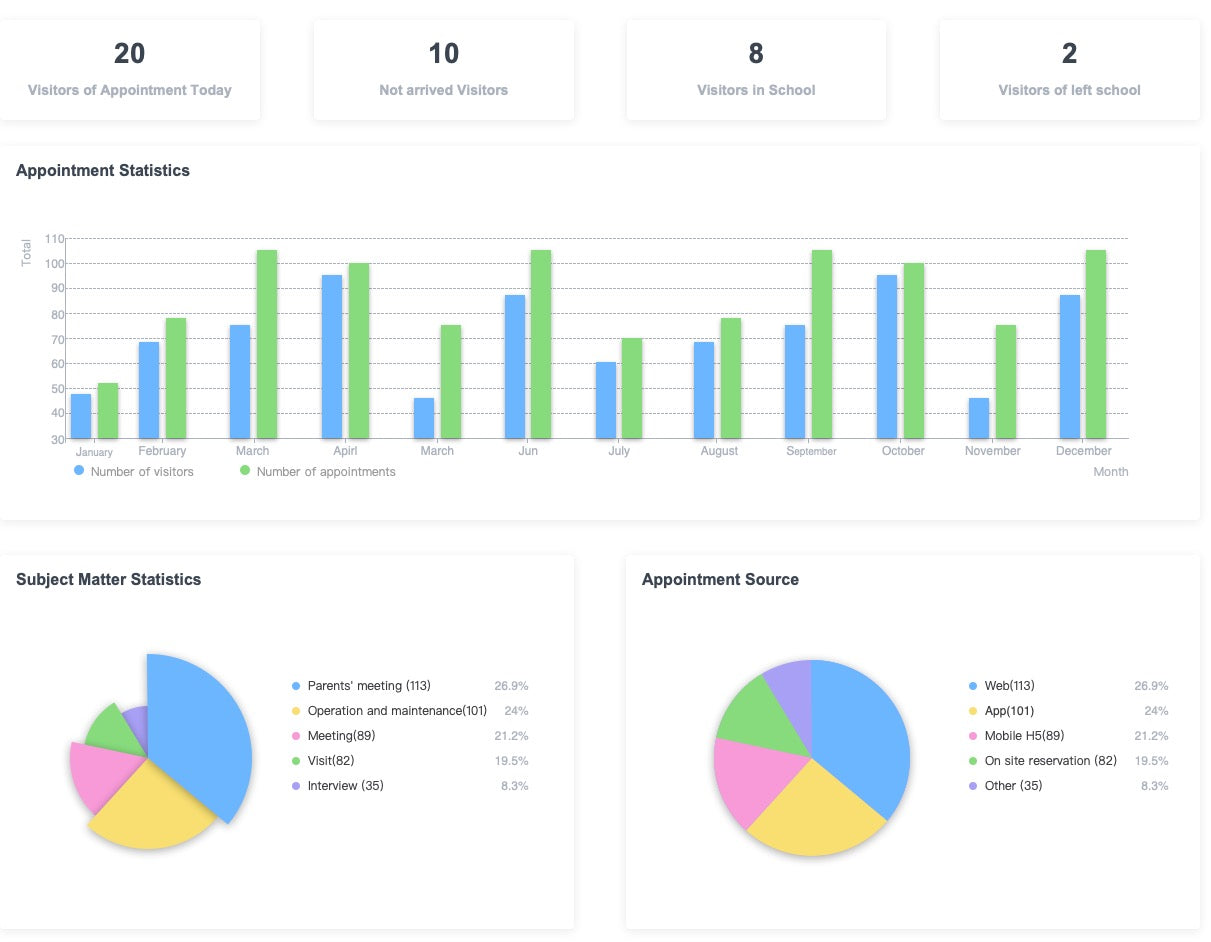Click the December axis label
Image resolution: width=1211 pixels, height=942 pixels.
1084,451
